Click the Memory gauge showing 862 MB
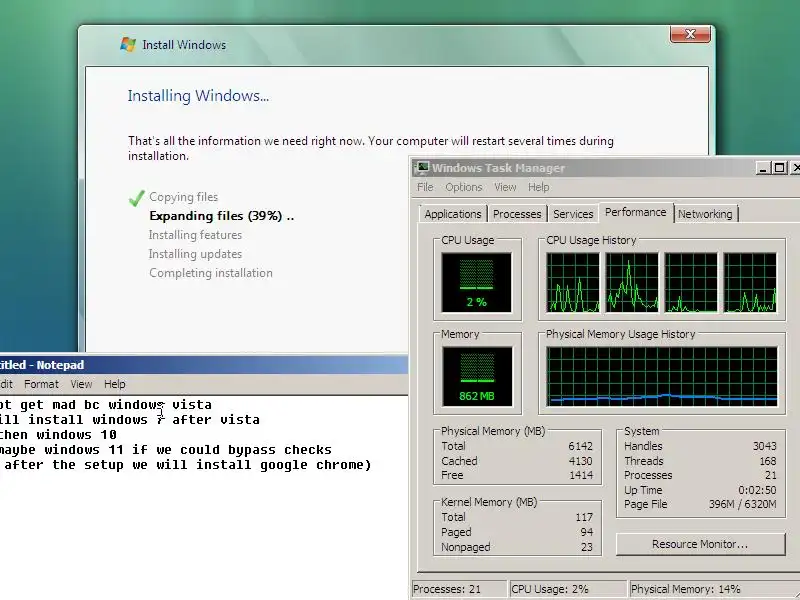The height and width of the screenshot is (600, 800). pyautogui.click(x=477, y=377)
